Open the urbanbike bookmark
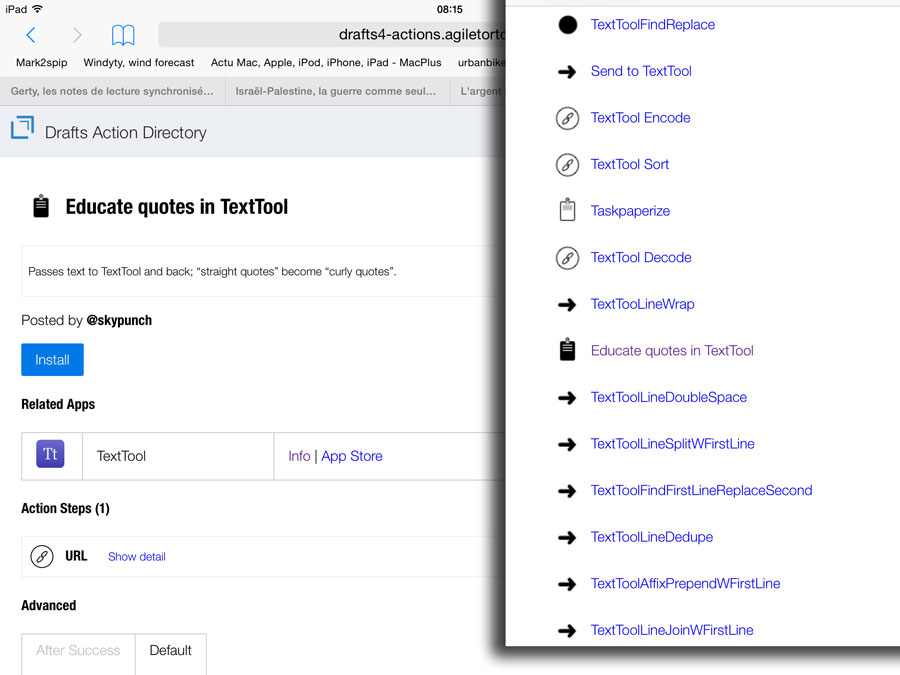The image size is (900, 675). pyautogui.click(x=481, y=63)
